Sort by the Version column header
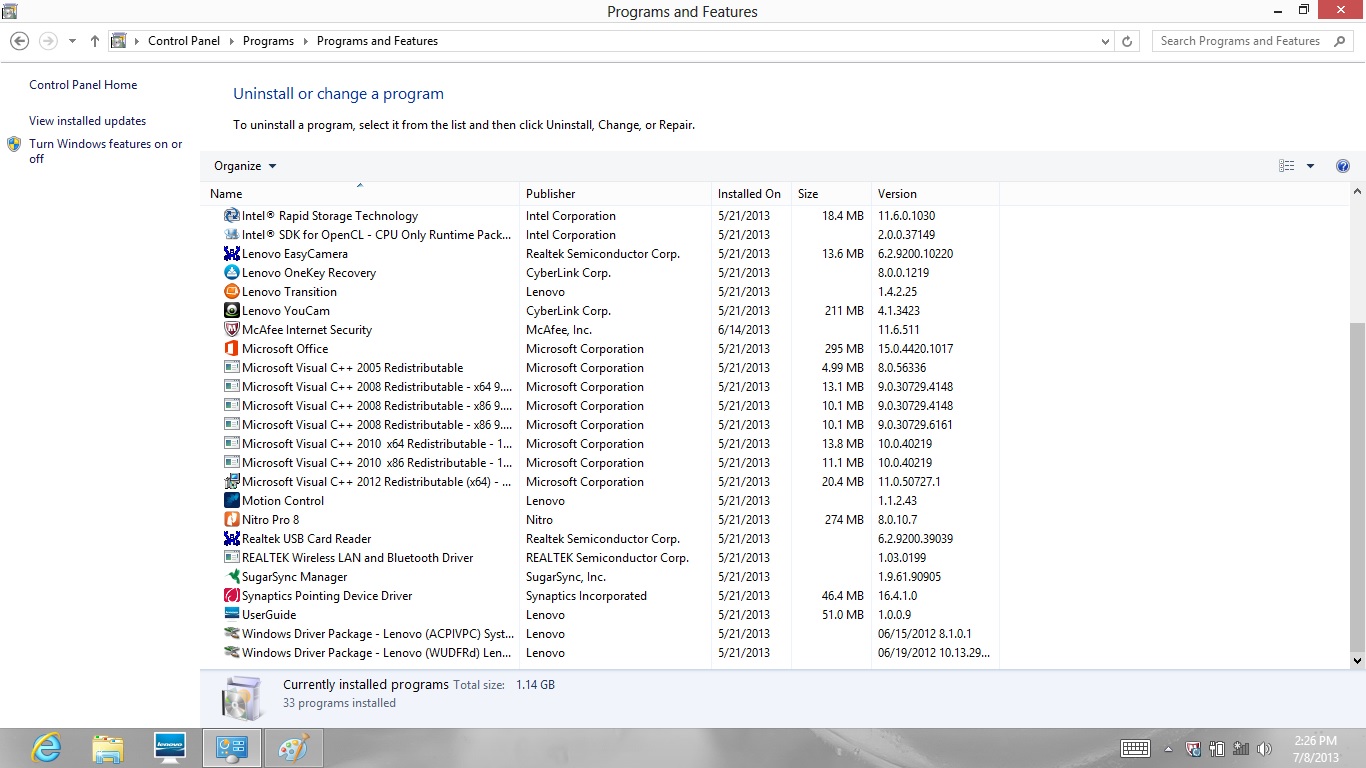1366x768 pixels. coord(935,193)
